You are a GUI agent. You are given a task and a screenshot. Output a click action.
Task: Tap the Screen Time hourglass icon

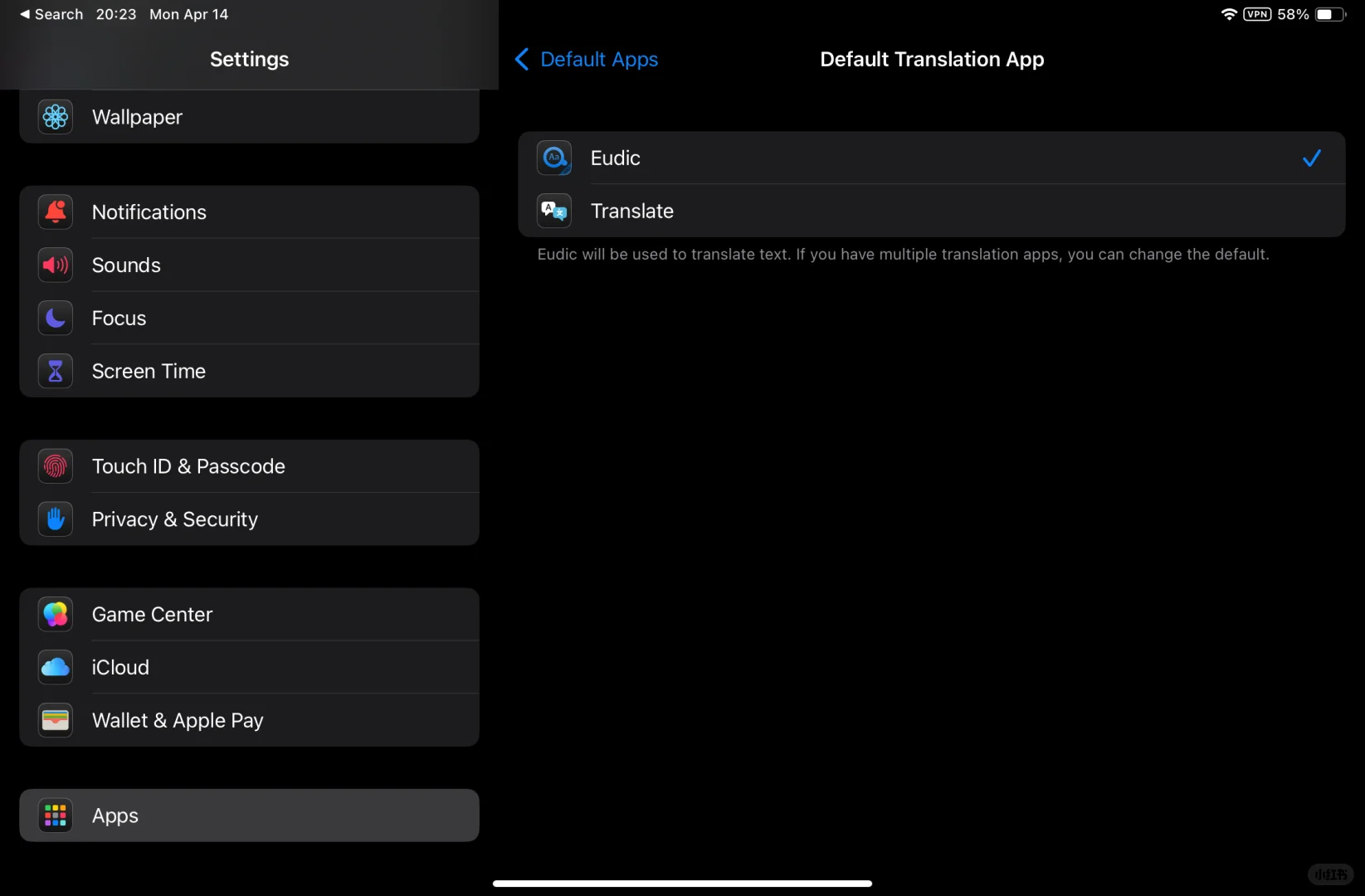56,372
